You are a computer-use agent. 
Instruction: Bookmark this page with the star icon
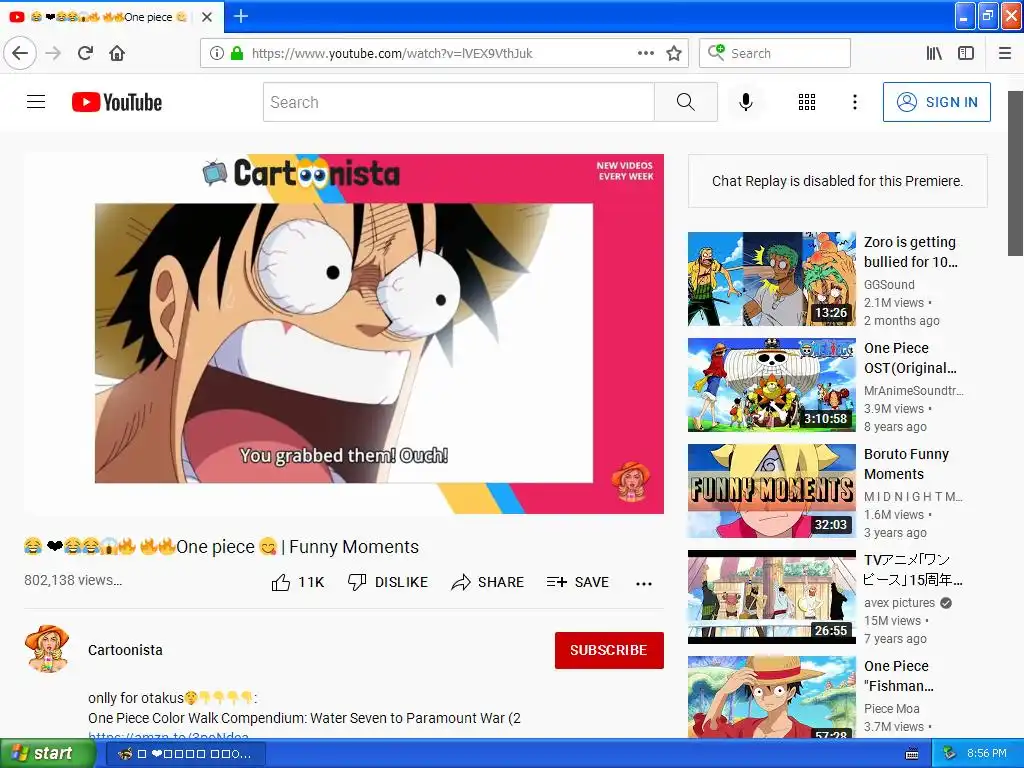674,53
